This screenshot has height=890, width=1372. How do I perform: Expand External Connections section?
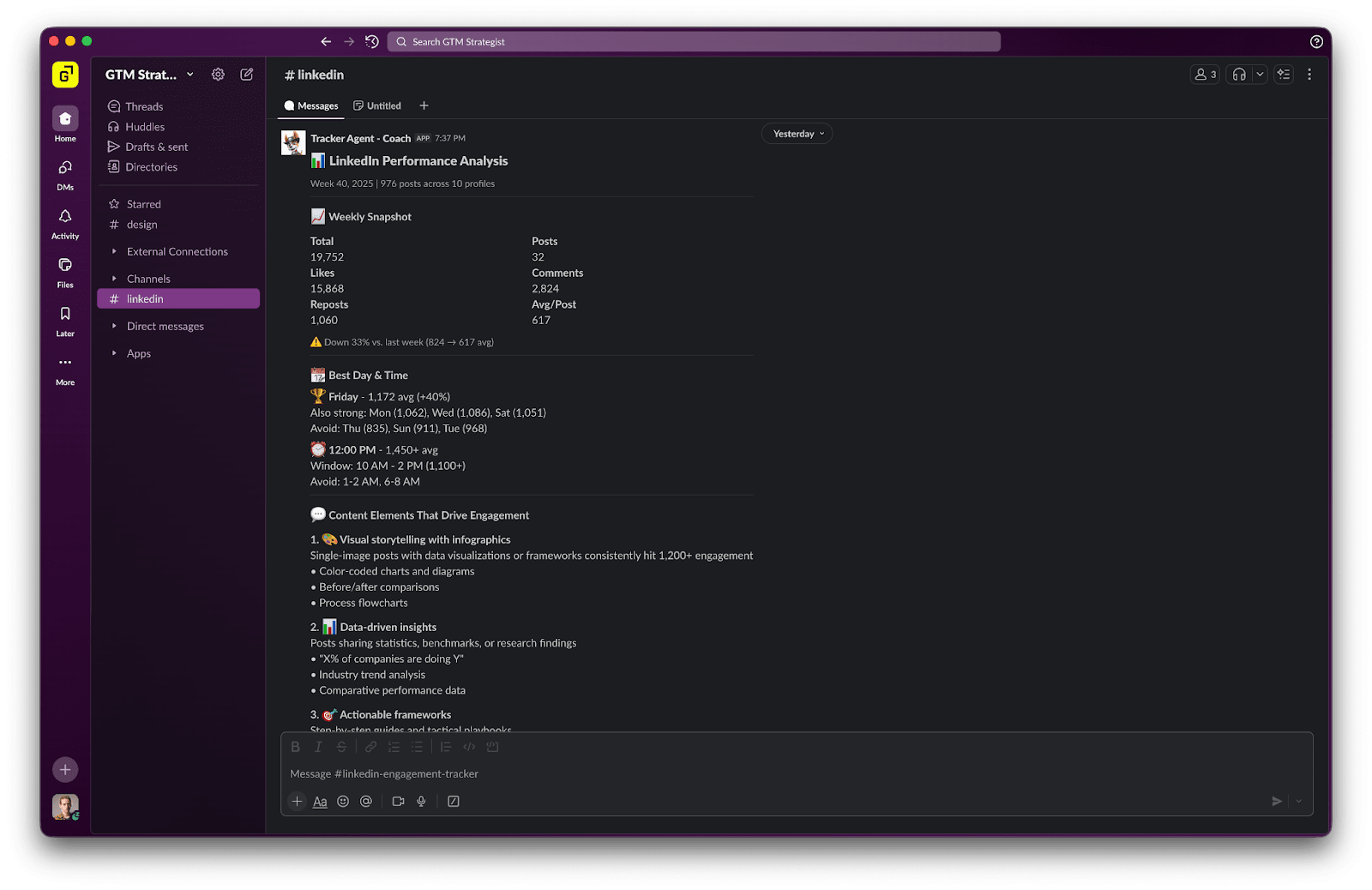(178, 251)
